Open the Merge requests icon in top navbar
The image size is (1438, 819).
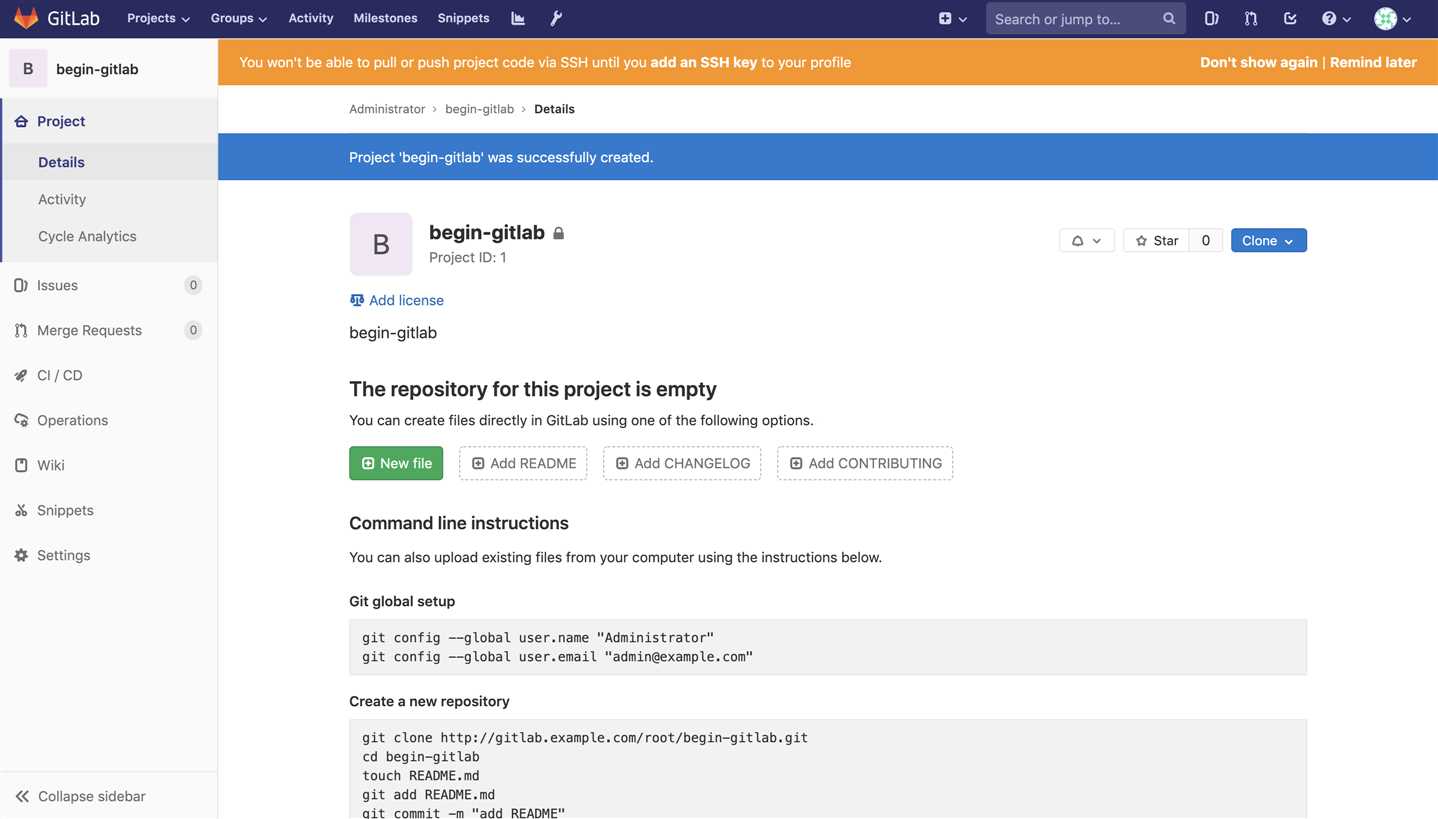[x=1250, y=18]
